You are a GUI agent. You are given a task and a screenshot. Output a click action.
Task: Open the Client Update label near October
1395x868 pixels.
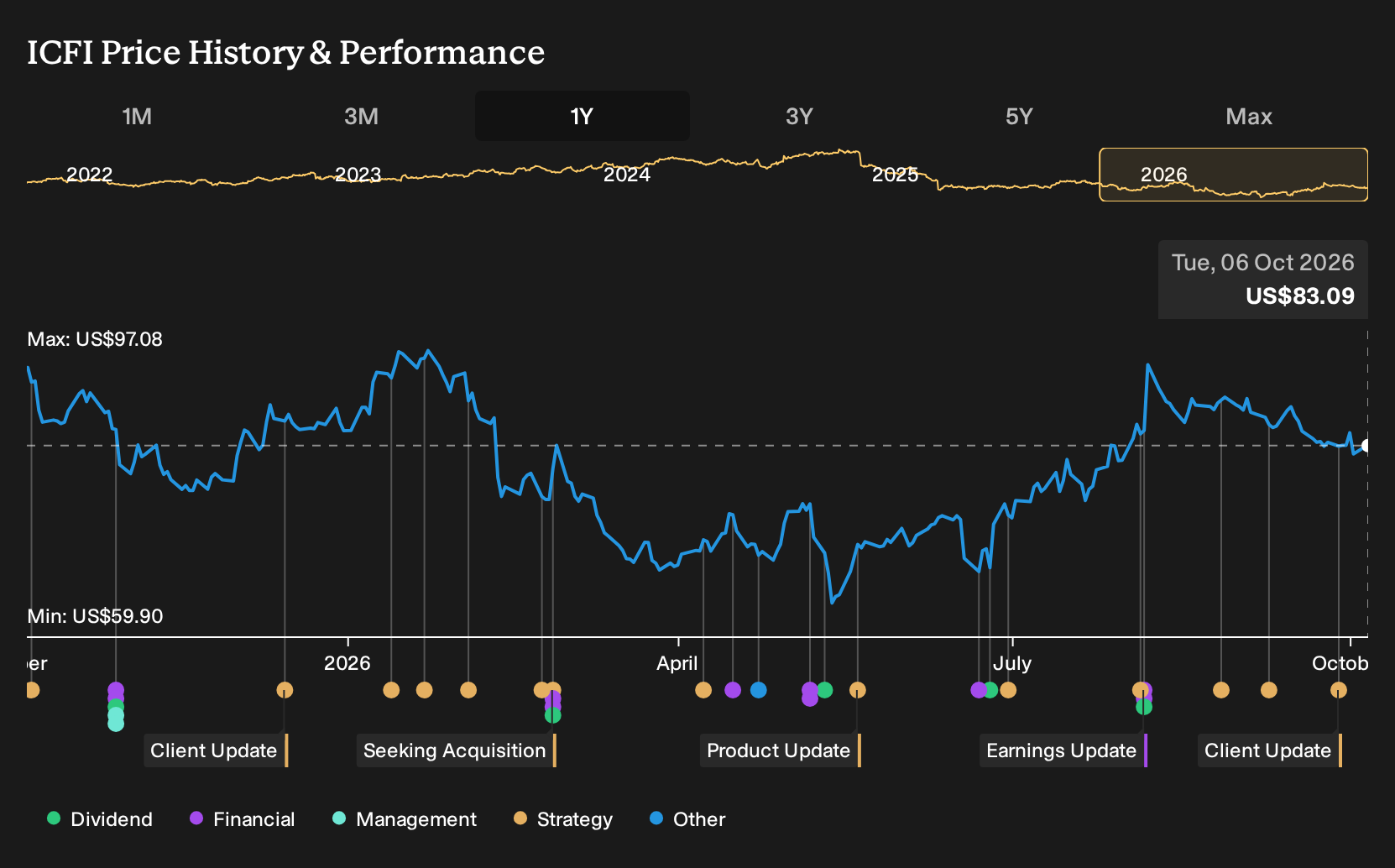point(1269,750)
